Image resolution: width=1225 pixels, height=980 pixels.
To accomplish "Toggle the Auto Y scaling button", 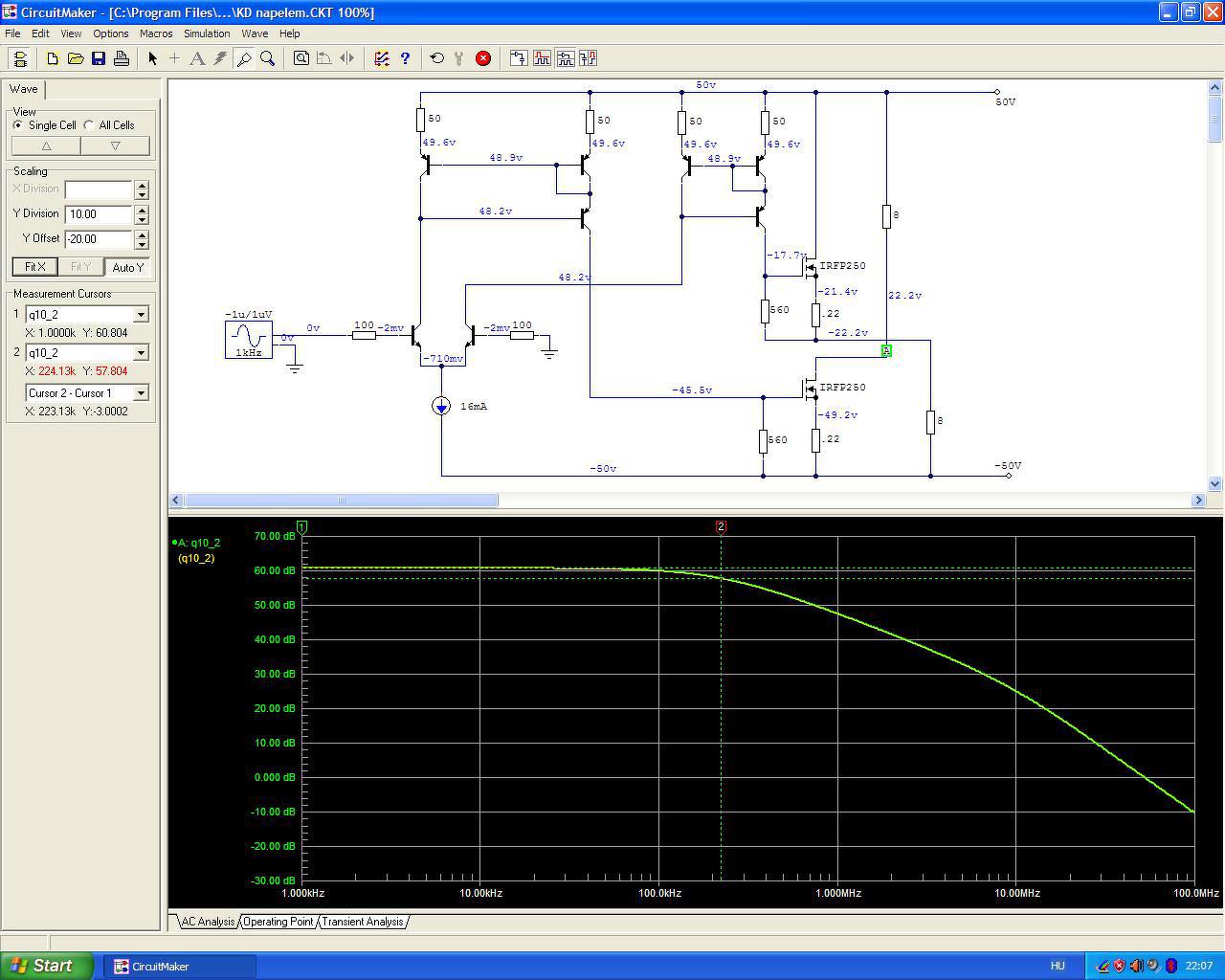I will [x=128, y=267].
